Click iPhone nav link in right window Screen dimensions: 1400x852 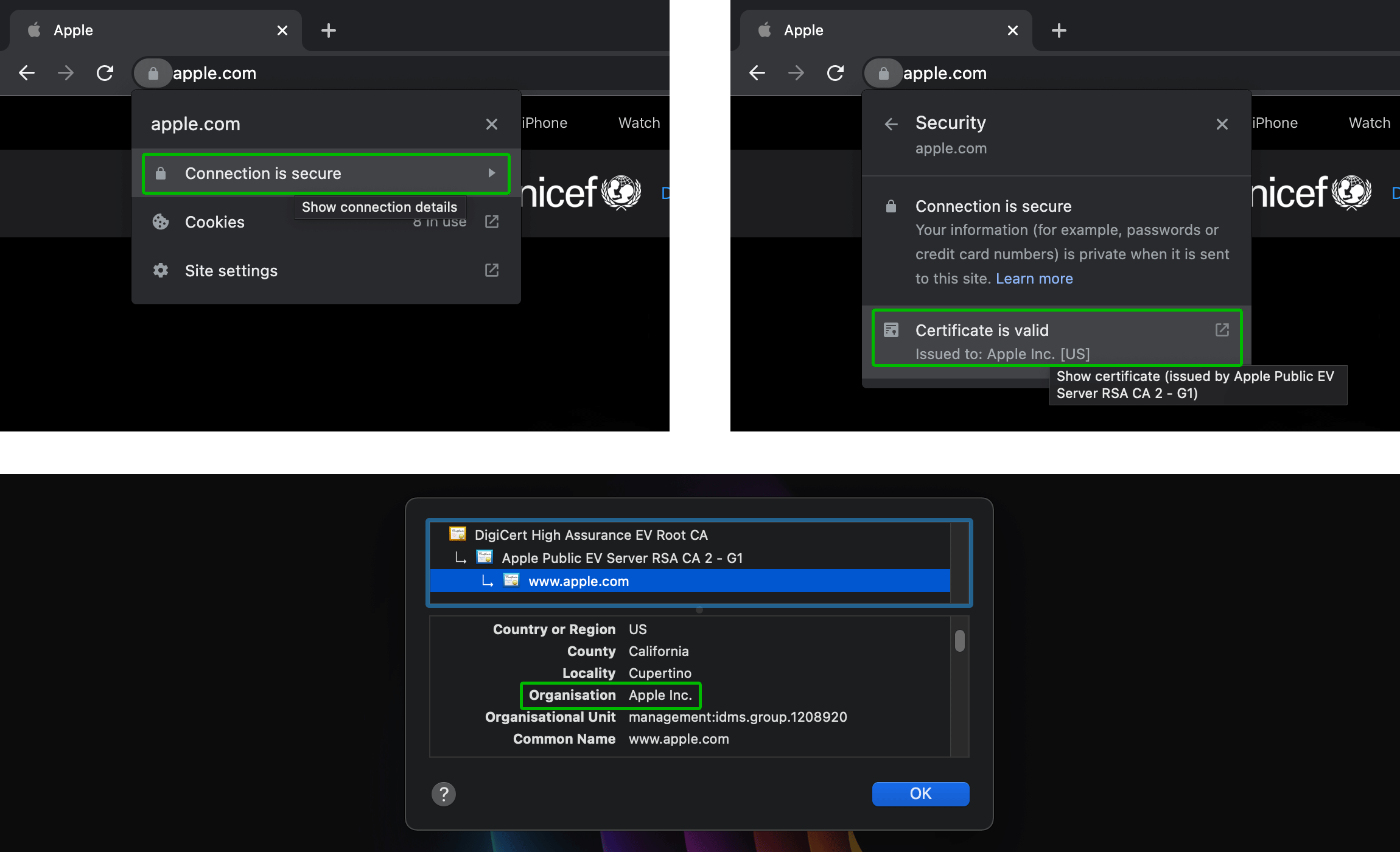click(1275, 123)
